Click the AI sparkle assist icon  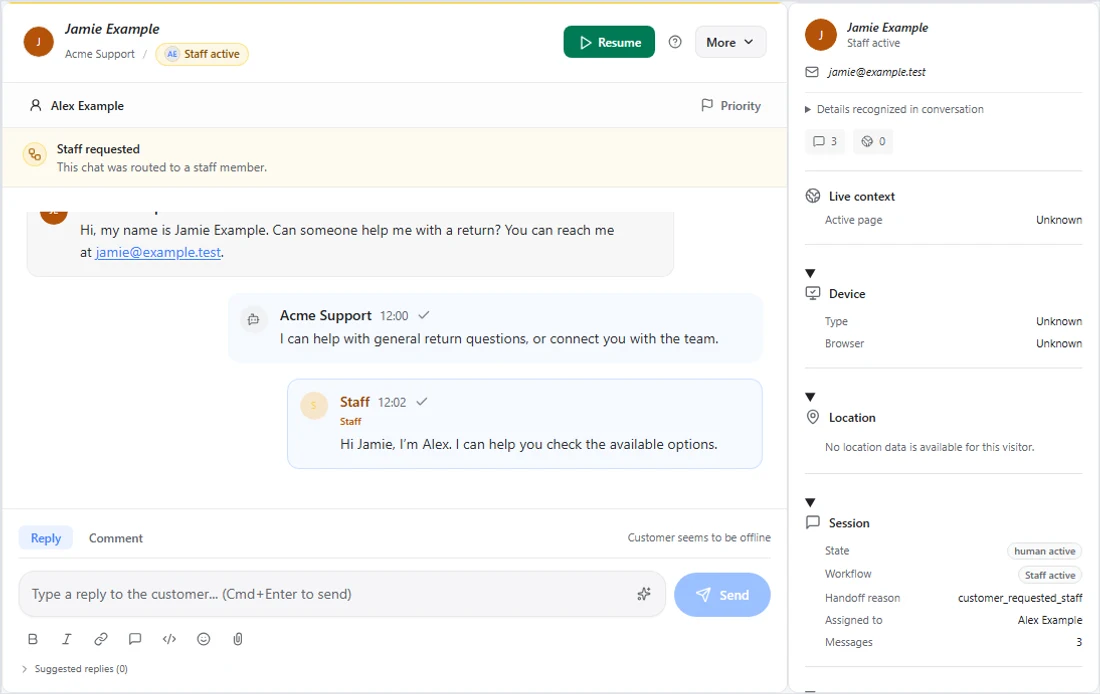644,594
